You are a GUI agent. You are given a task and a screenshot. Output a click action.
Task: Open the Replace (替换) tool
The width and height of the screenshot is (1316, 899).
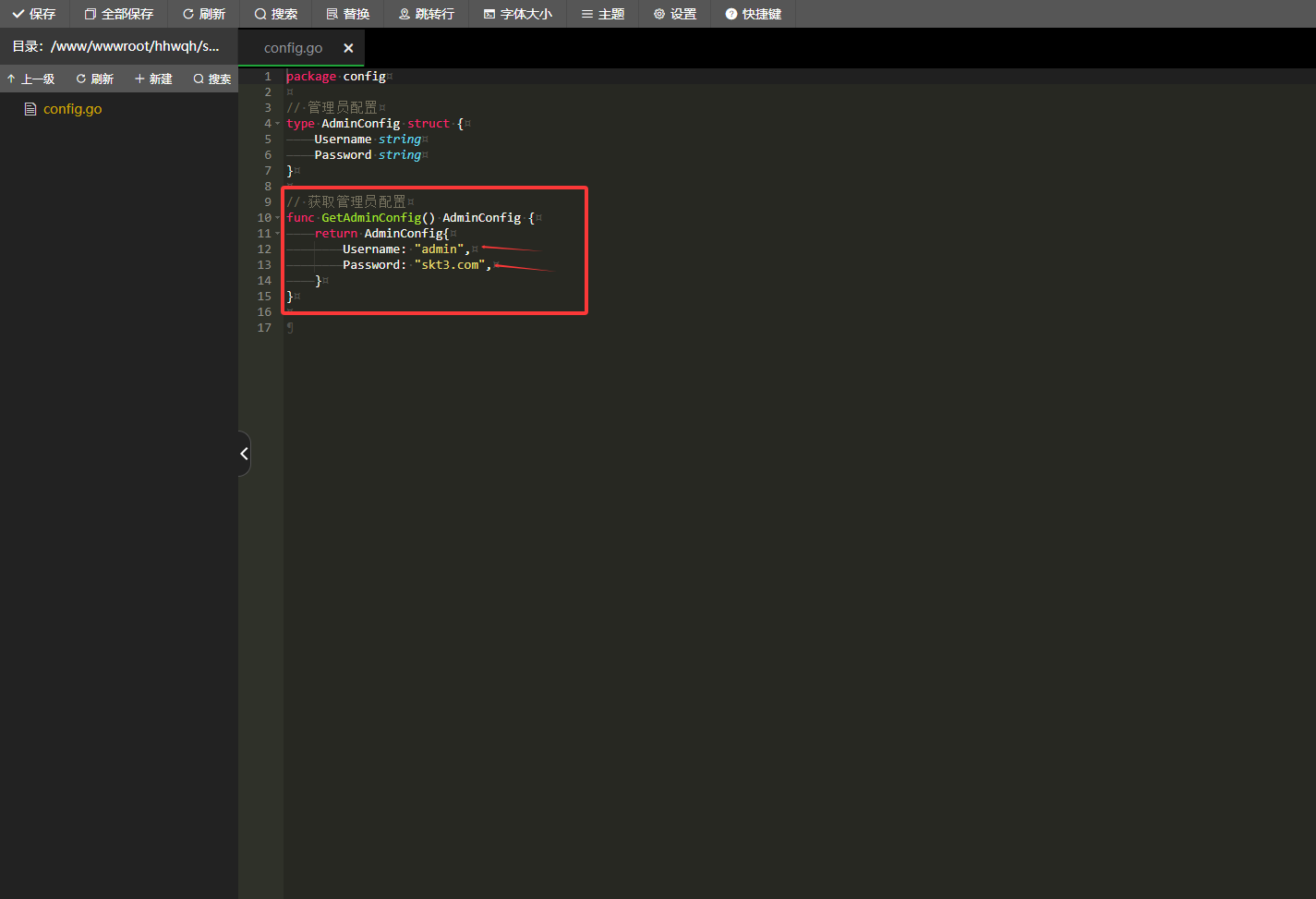tap(348, 14)
